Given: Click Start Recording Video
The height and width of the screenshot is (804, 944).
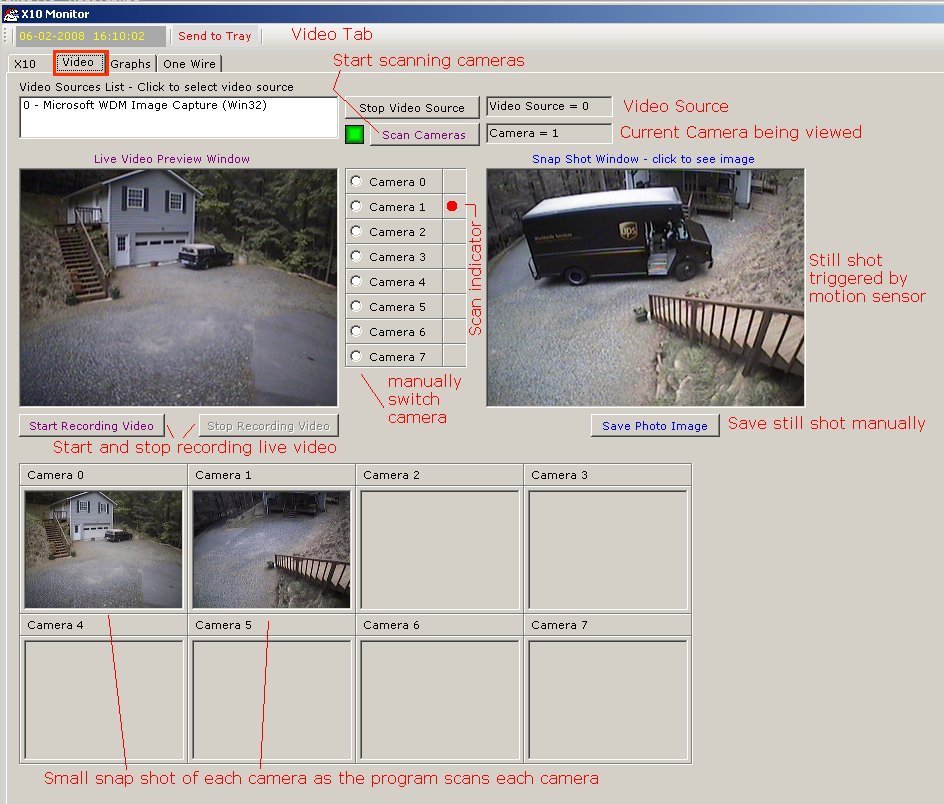Looking at the screenshot, I should coord(92,426).
